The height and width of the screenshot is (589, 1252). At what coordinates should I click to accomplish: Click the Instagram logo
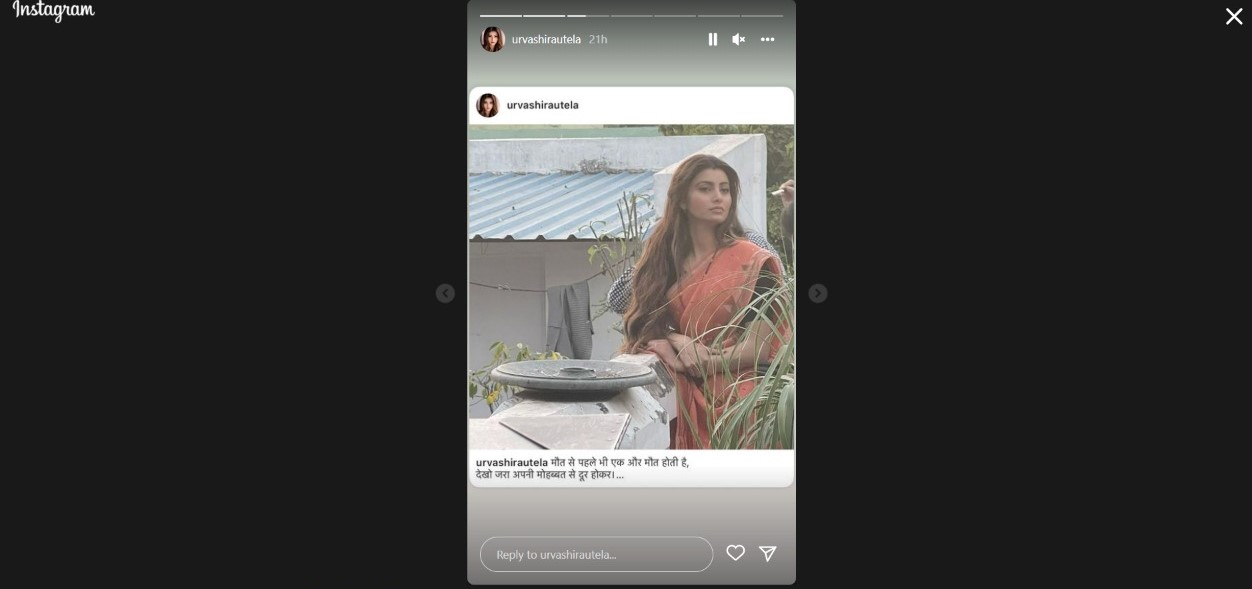54,10
